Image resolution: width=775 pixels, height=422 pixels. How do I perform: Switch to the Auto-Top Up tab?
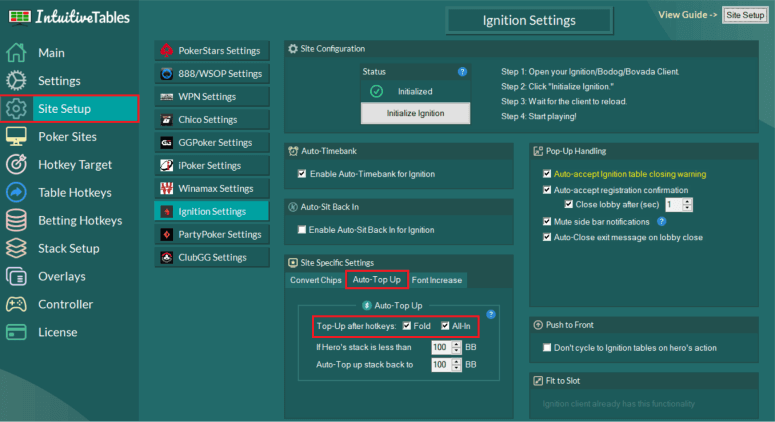tap(377, 280)
